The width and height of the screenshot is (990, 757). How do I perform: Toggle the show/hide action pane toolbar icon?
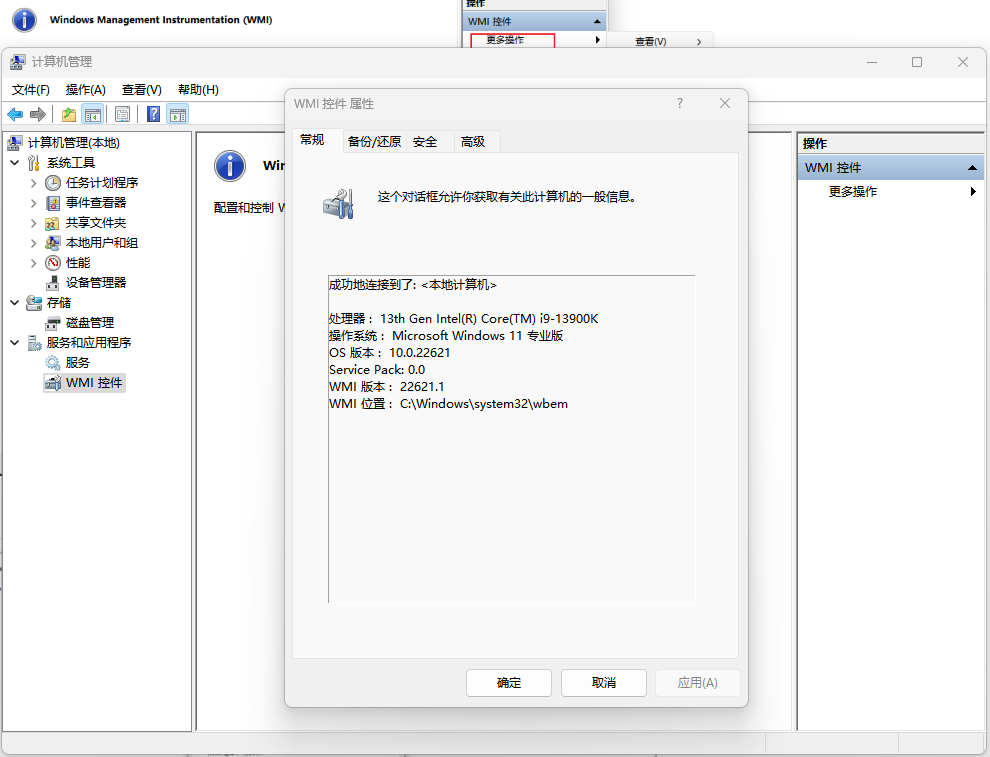(178, 114)
